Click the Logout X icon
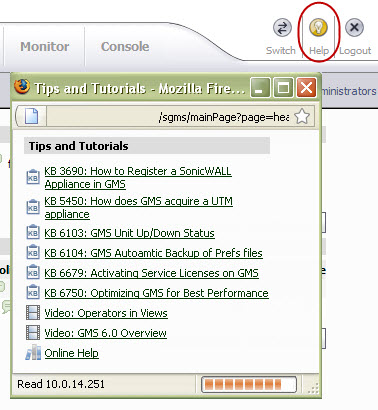Screen dimensions: 378x410 [354, 27]
